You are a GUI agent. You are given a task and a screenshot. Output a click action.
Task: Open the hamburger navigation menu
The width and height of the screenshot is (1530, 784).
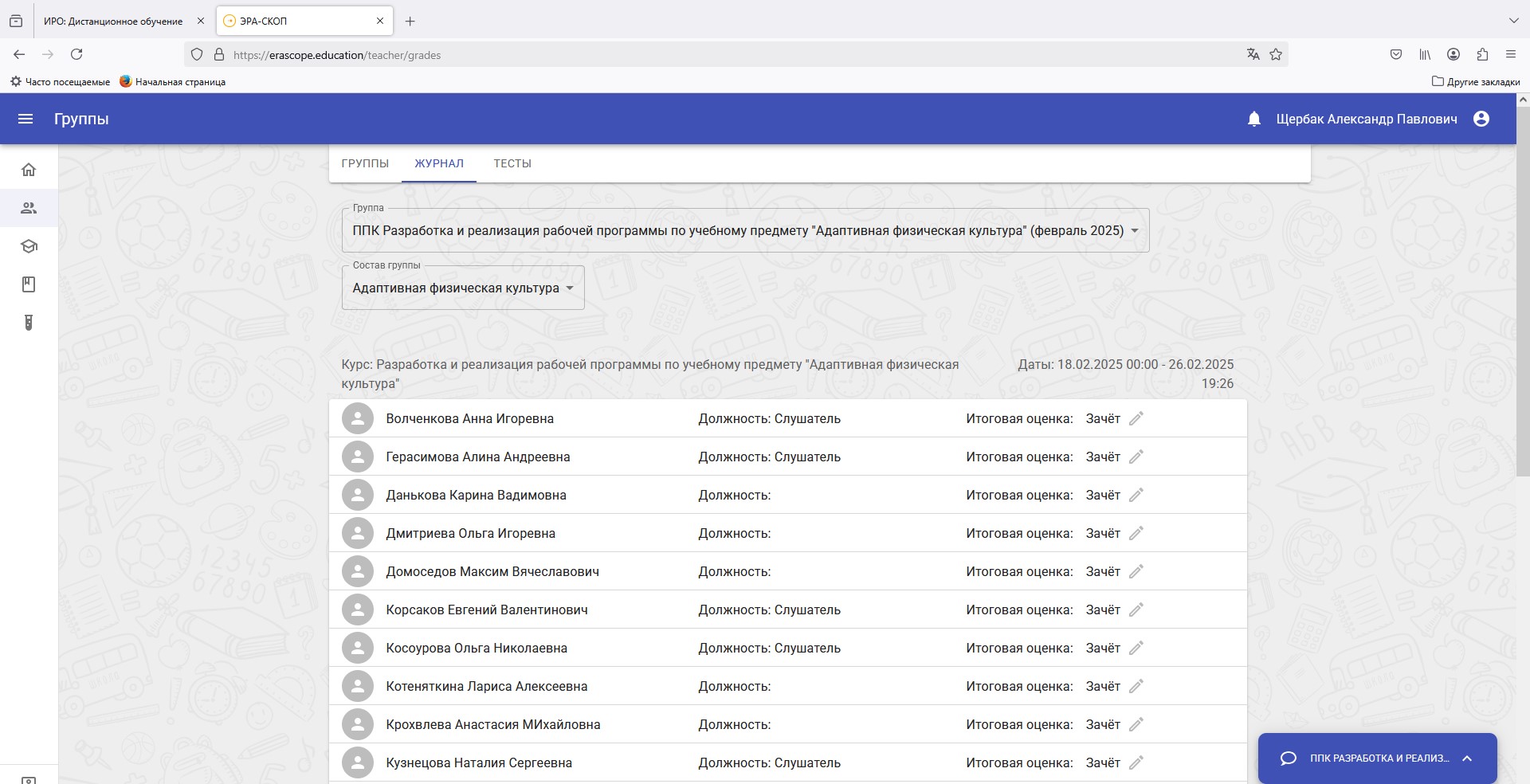pyautogui.click(x=25, y=119)
